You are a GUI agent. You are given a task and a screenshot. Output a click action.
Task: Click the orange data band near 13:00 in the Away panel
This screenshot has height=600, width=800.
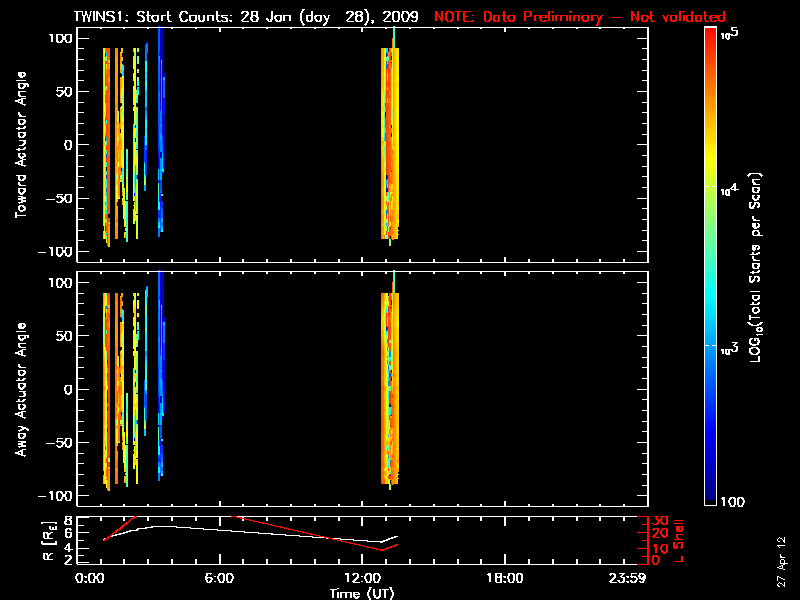point(390,390)
